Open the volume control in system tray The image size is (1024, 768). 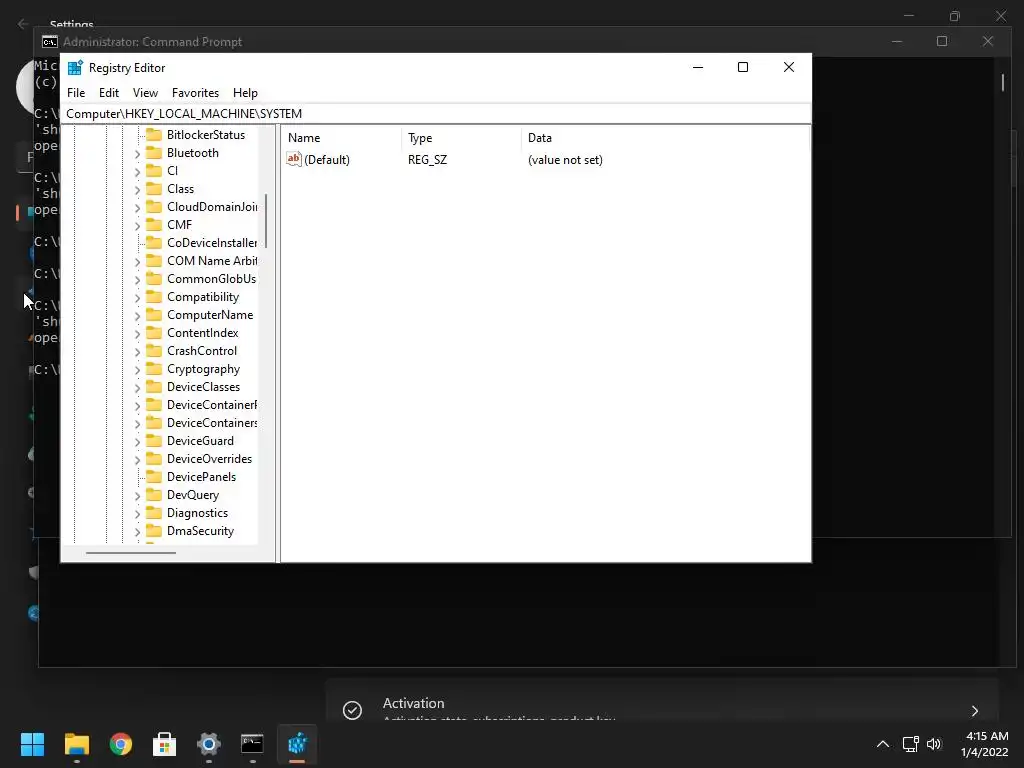pos(934,744)
